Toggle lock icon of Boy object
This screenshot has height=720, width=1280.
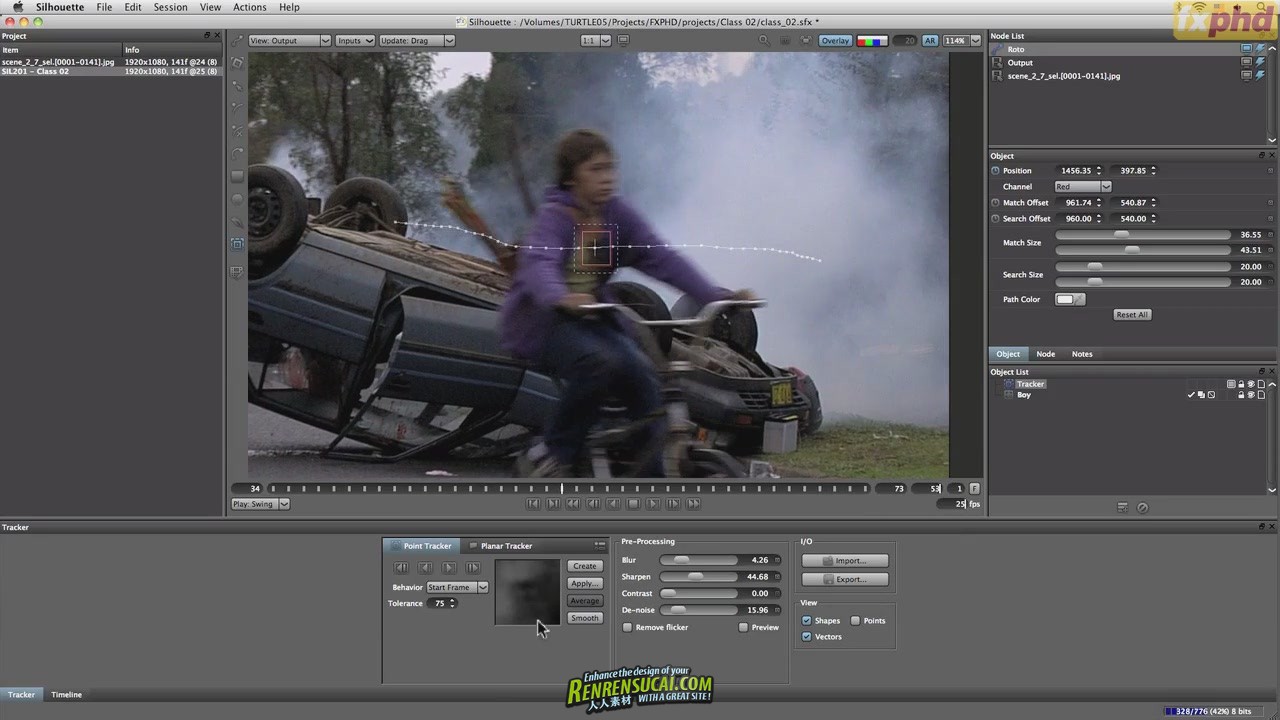click(1241, 395)
